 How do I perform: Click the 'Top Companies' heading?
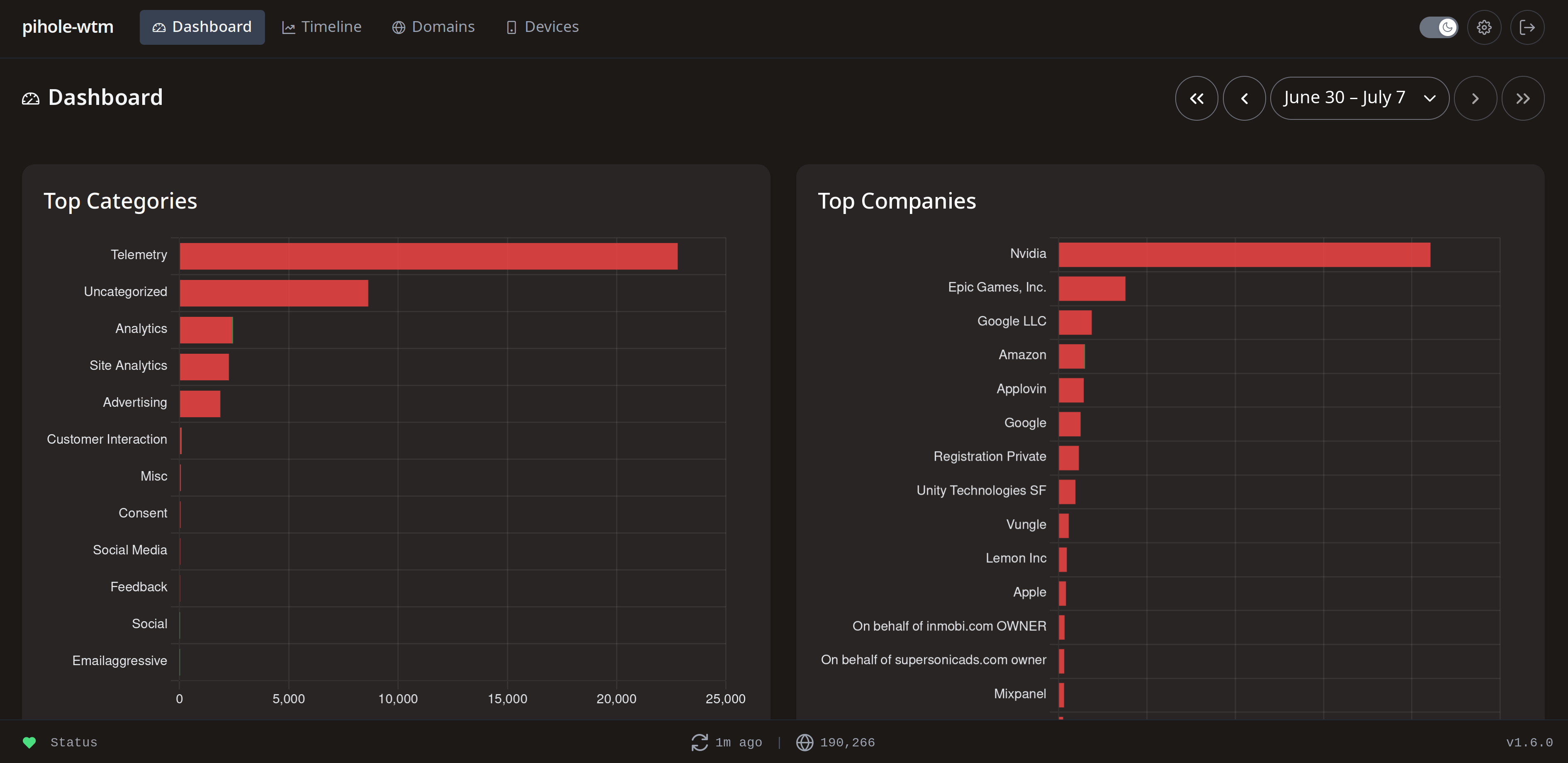(x=897, y=201)
